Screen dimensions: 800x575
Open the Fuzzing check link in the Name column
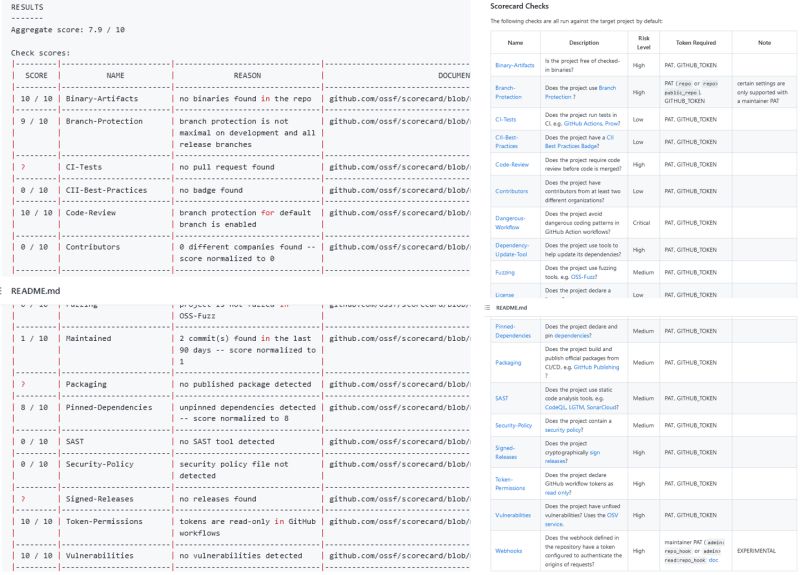click(505, 272)
